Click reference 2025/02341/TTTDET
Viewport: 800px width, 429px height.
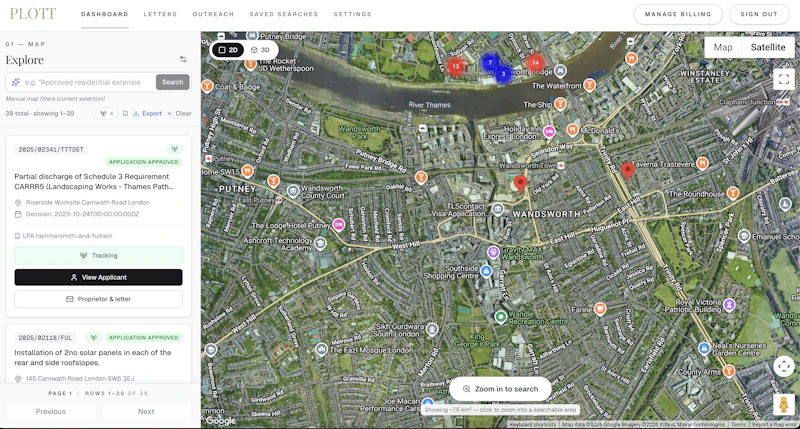(x=51, y=149)
